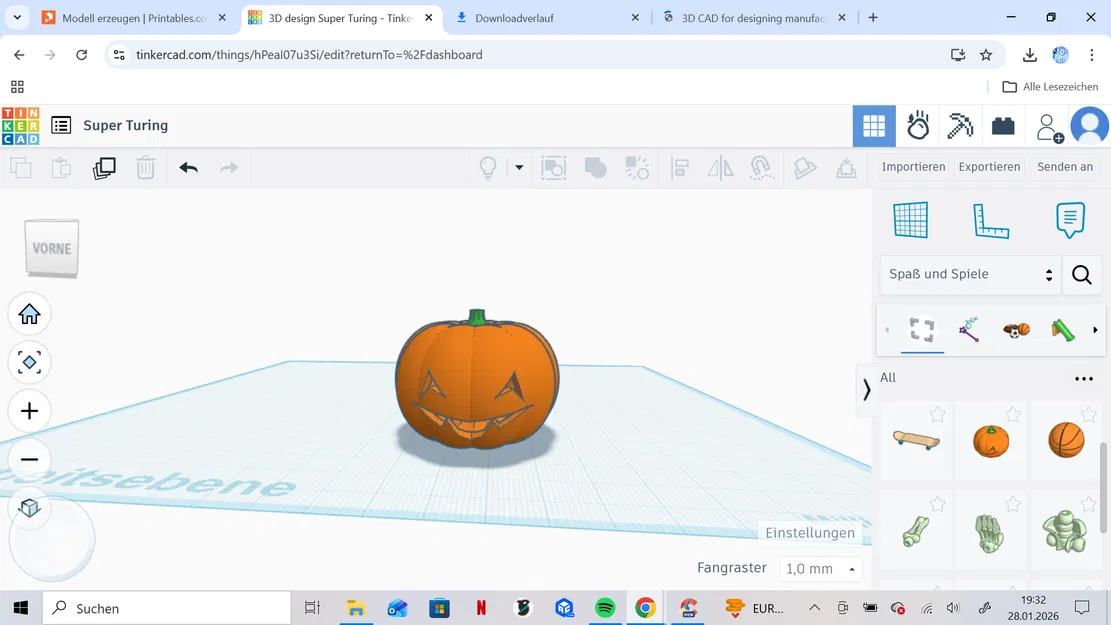Open the Align tool
The width and height of the screenshot is (1111, 625).
[x=680, y=168]
